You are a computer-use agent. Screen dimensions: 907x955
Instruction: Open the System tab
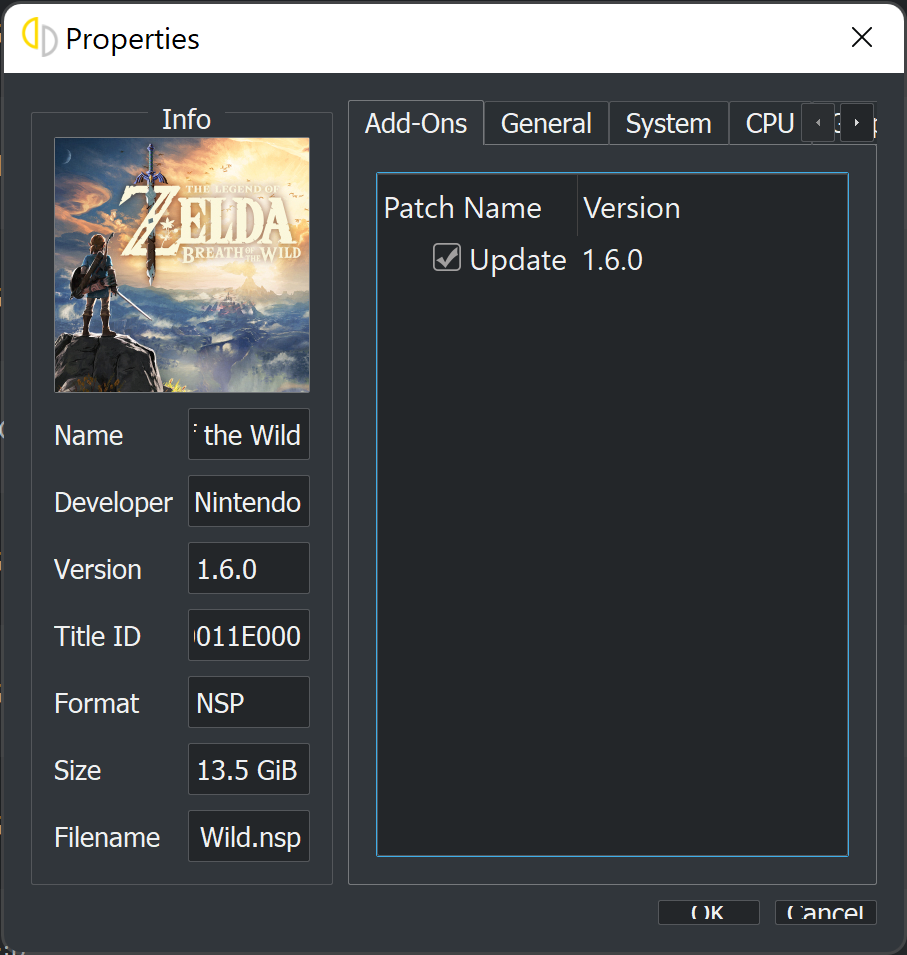click(x=668, y=124)
